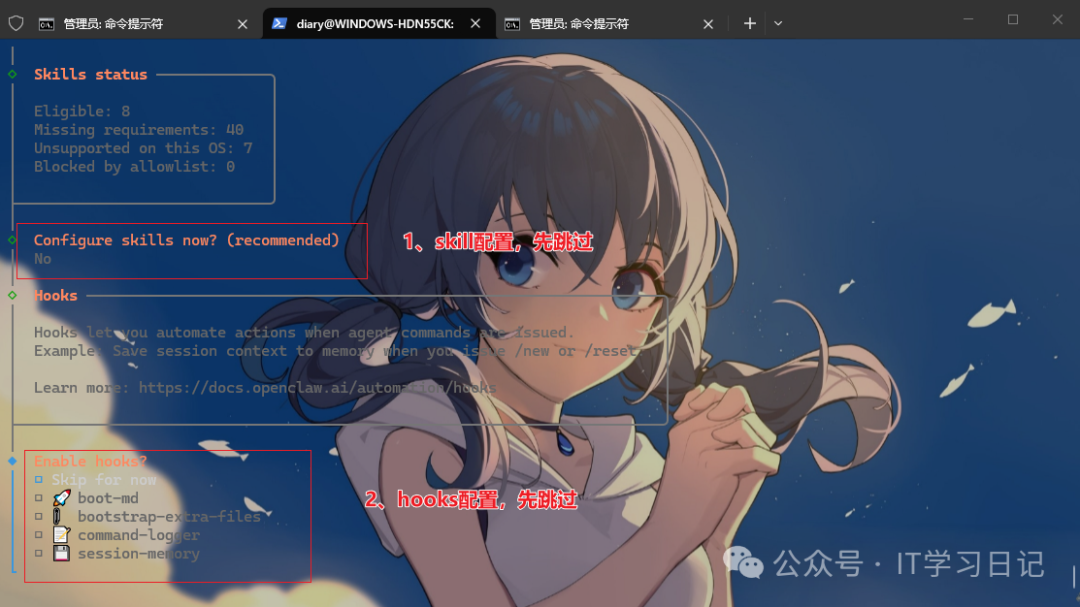Select the diary@WINDOWS-HDN55CK tab
Screen dimensions: 1080x607
[379, 23]
